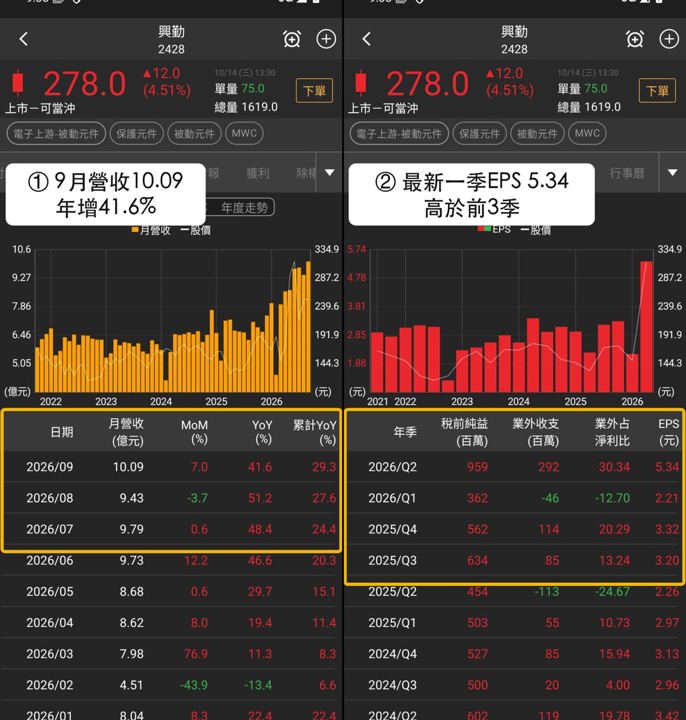
Task: Select the 2025/Q2 earnings row
Action: tap(514, 592)
